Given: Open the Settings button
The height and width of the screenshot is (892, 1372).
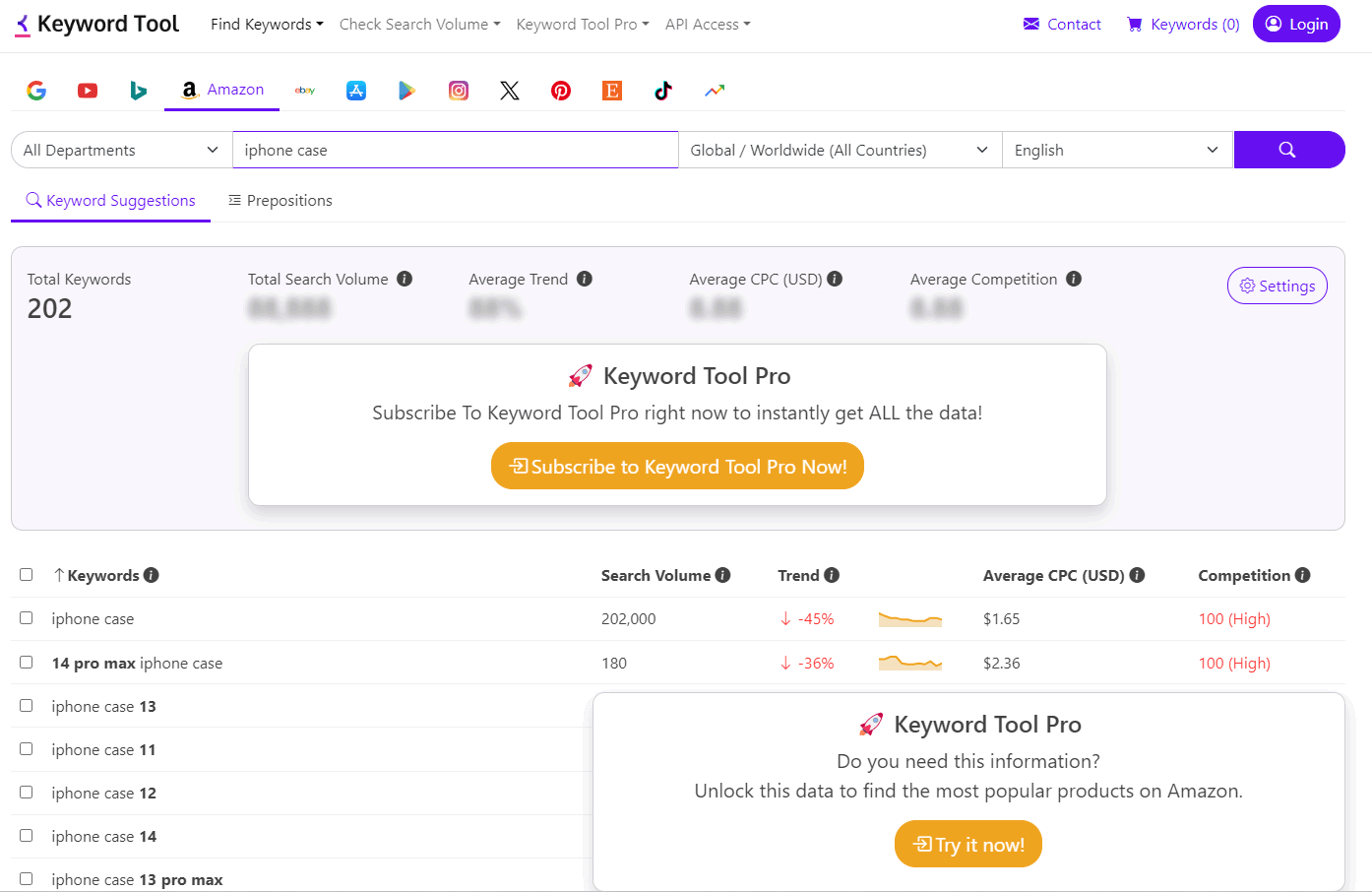Looking at the screenshot, I should [x=1278, y=286].
